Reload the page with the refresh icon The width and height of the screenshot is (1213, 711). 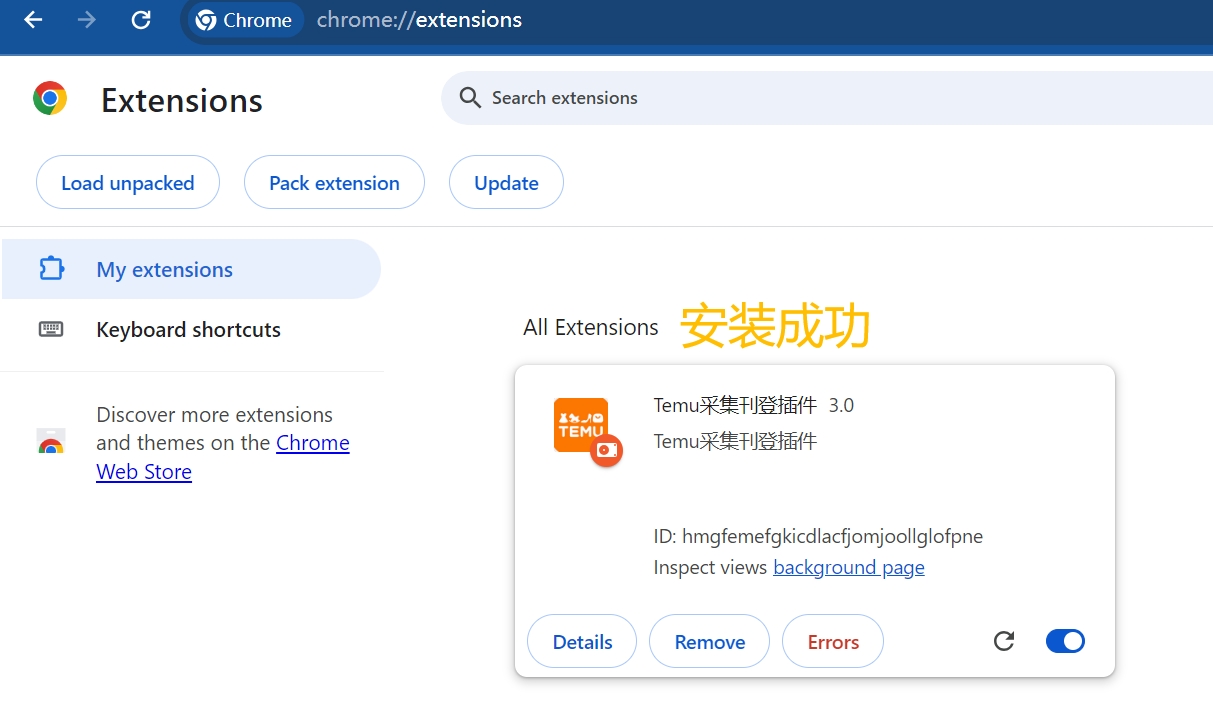pos(141,20)
